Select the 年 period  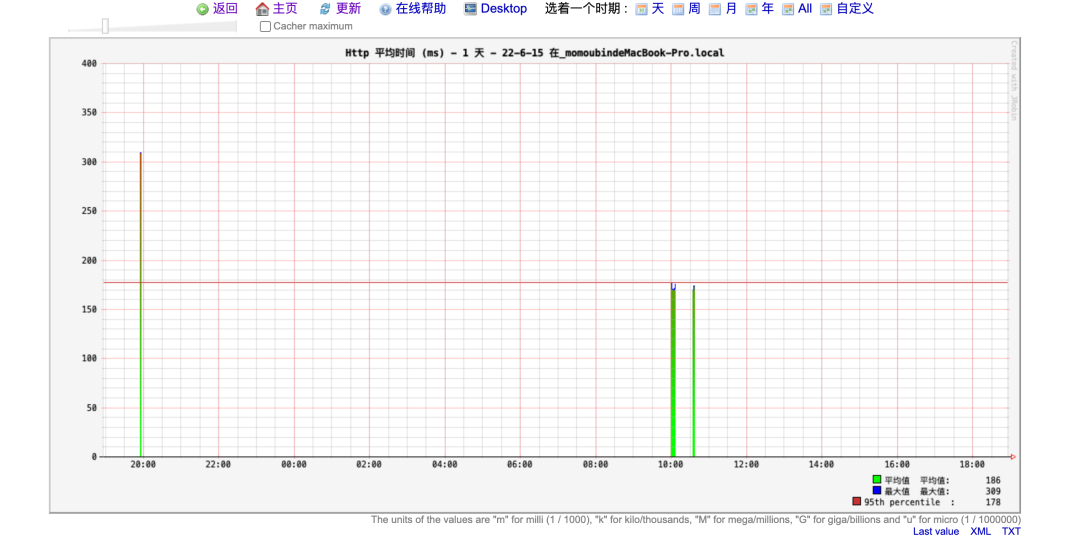[768, 8]
